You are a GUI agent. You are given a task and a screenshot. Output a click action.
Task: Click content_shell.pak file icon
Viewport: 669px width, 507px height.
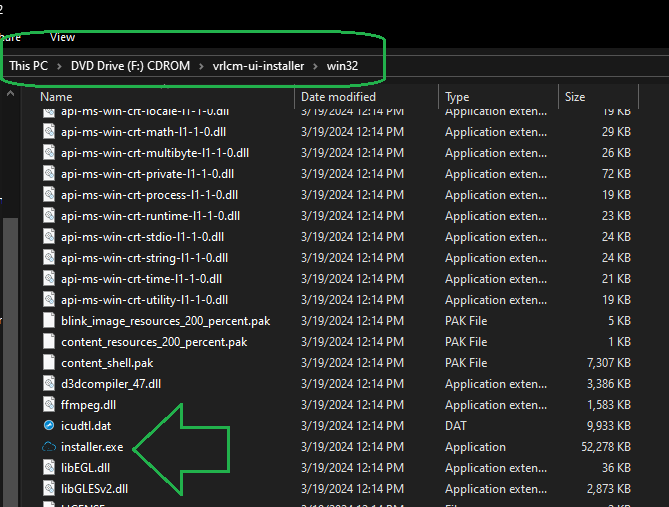point(49,363)
